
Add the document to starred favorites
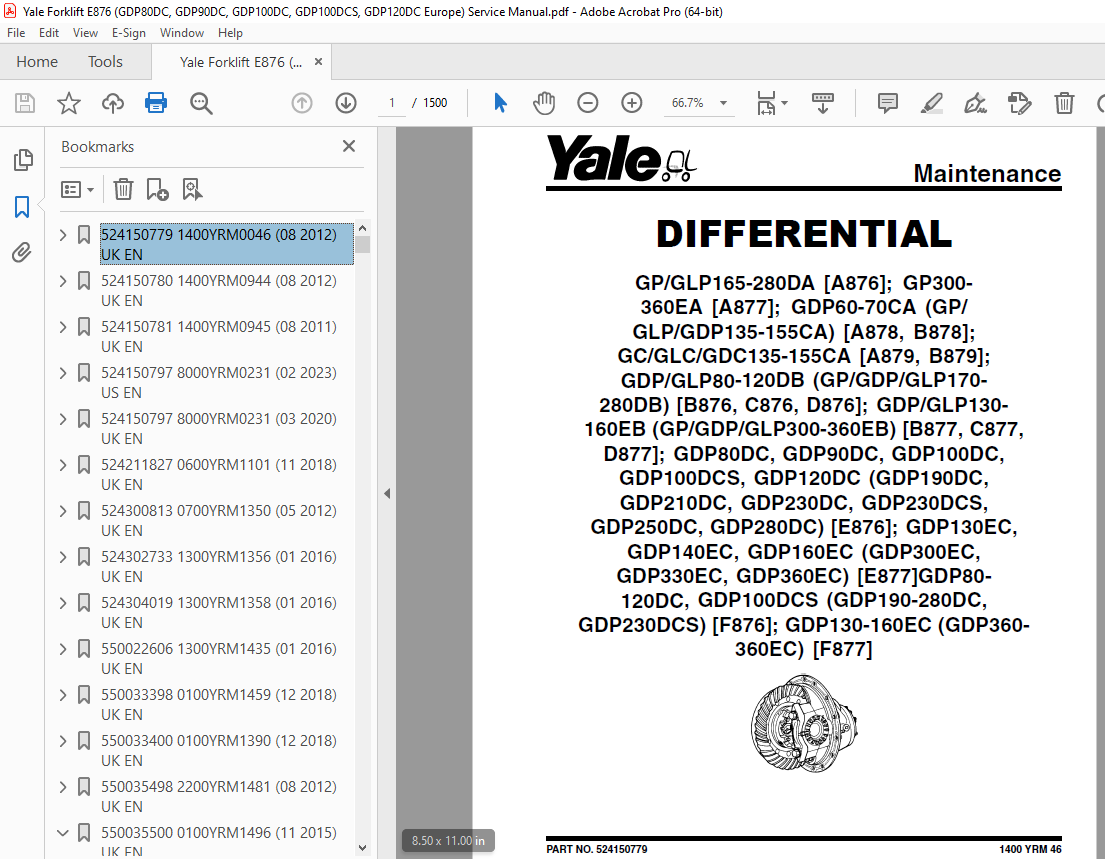[68, 103]
